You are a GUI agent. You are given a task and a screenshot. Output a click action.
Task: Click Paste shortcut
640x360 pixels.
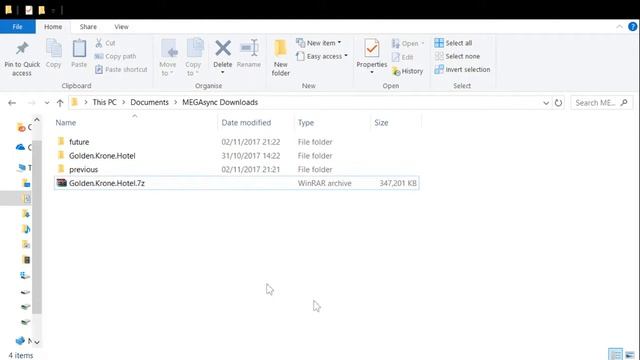point(121,69)
